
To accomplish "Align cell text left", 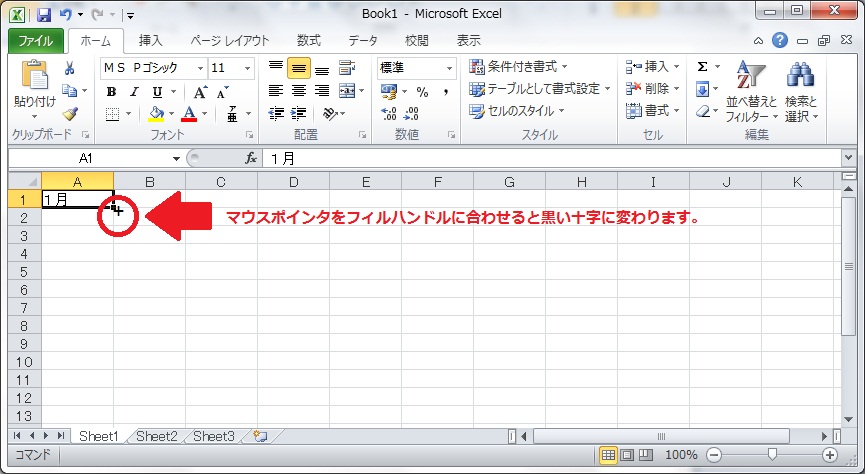I will (275, 90).
